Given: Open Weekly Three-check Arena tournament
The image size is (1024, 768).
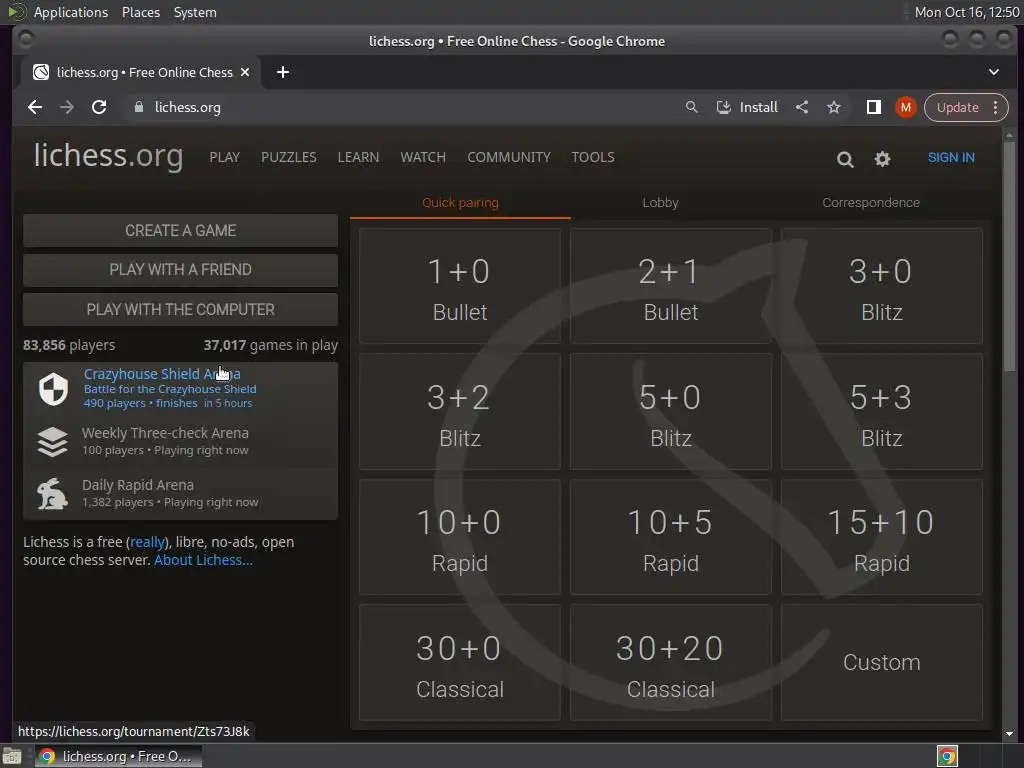Looking at the screenshot, I should point(180,441).
